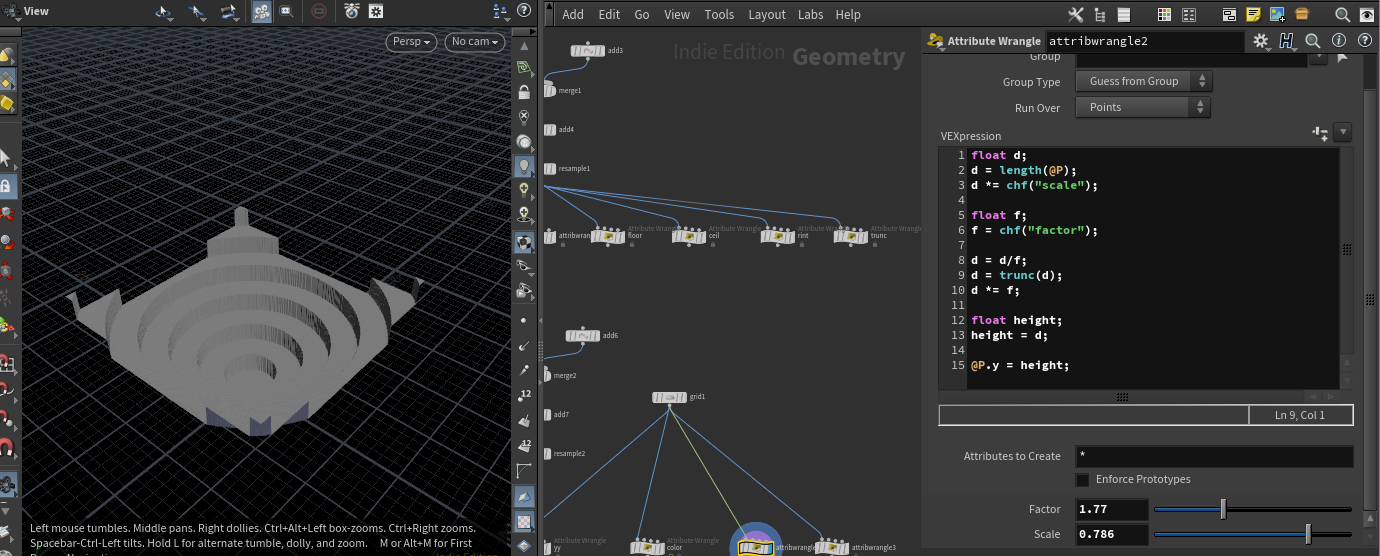Click the node name field attribwrangle2
Image resolution: width=1380 pixels, height=556 pixels.
(1144, 41)
